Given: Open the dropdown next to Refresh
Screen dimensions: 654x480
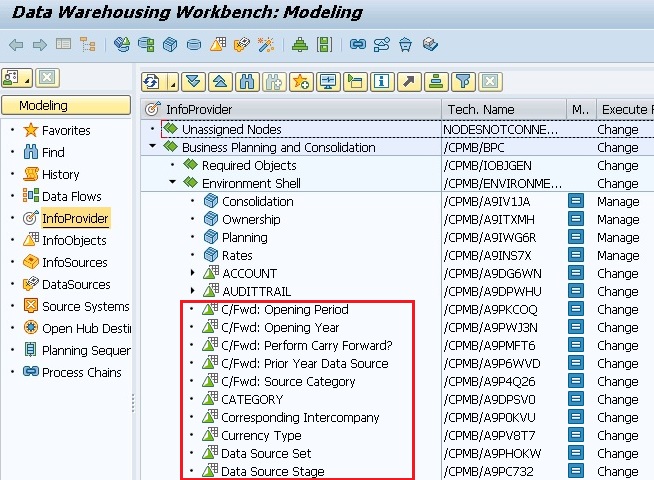Looking at the screenshot, I should pyautogui.click(x=173, y=82).
